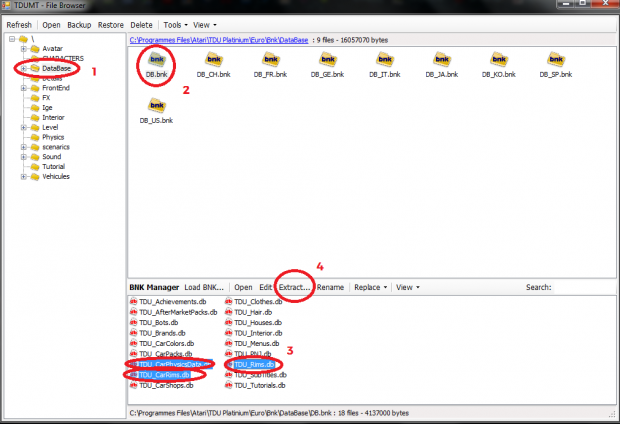Open the top toolbar View menu

click(205, 23)
